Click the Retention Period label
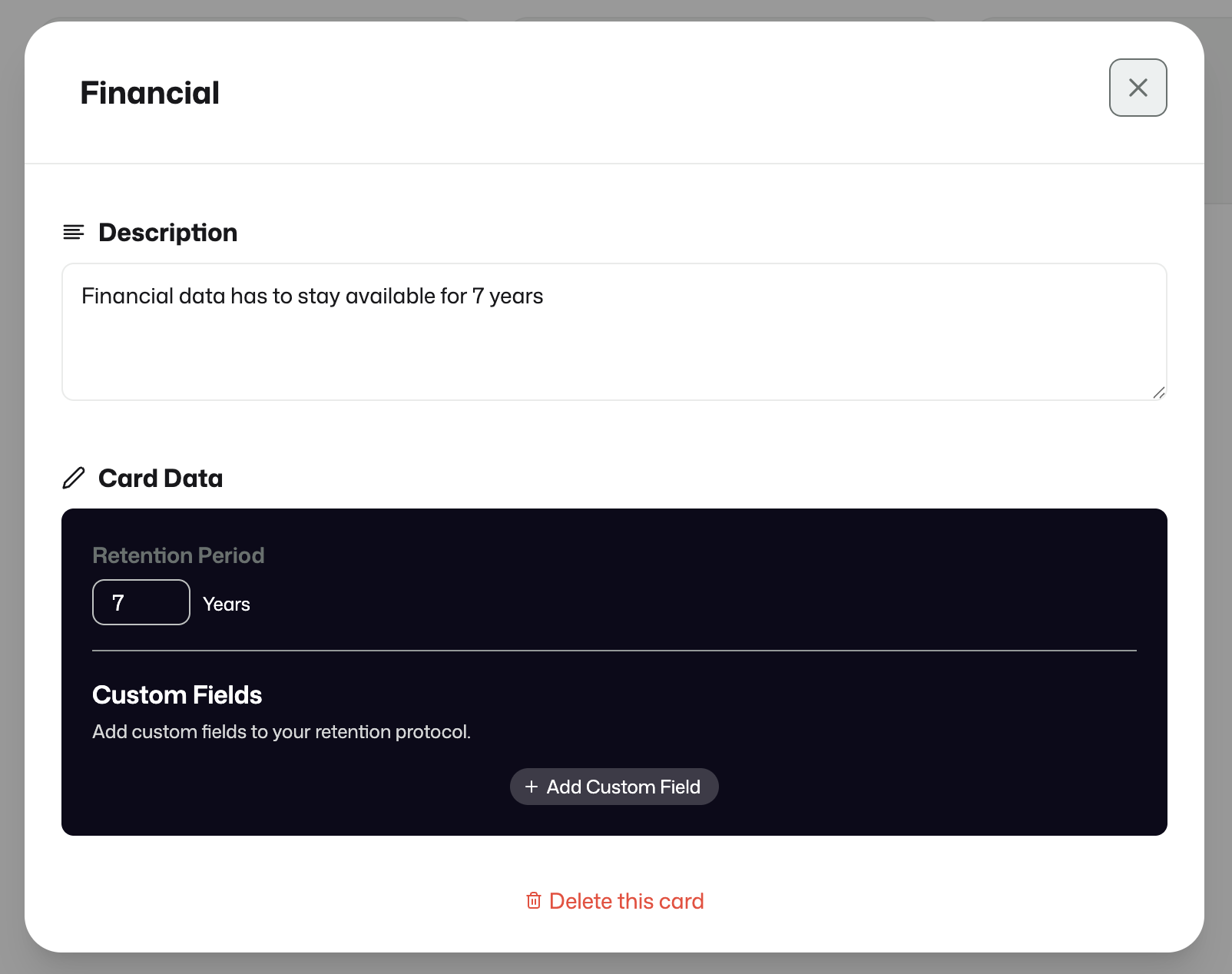 click(x=178, y=555)
